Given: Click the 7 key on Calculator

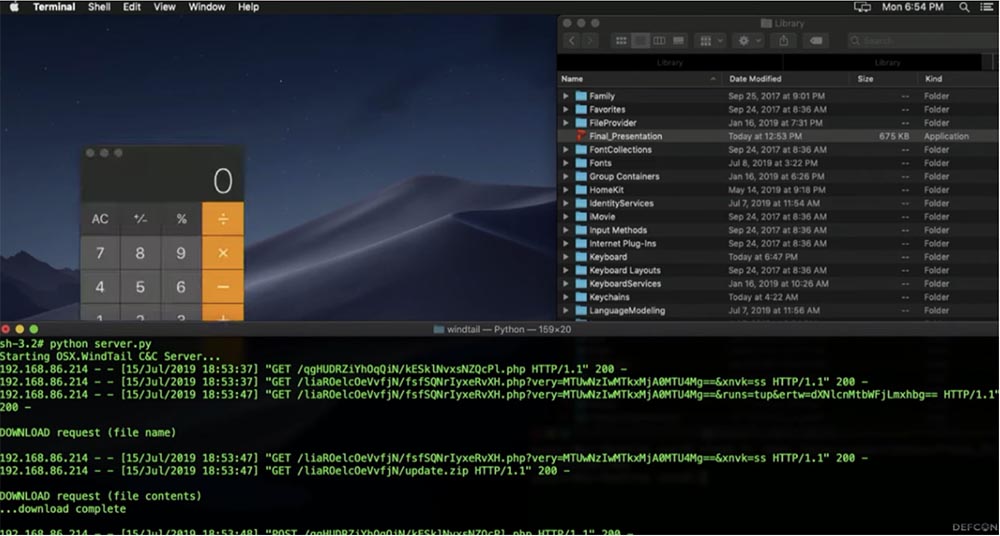Looking at the screenshot, I should 100,253.
